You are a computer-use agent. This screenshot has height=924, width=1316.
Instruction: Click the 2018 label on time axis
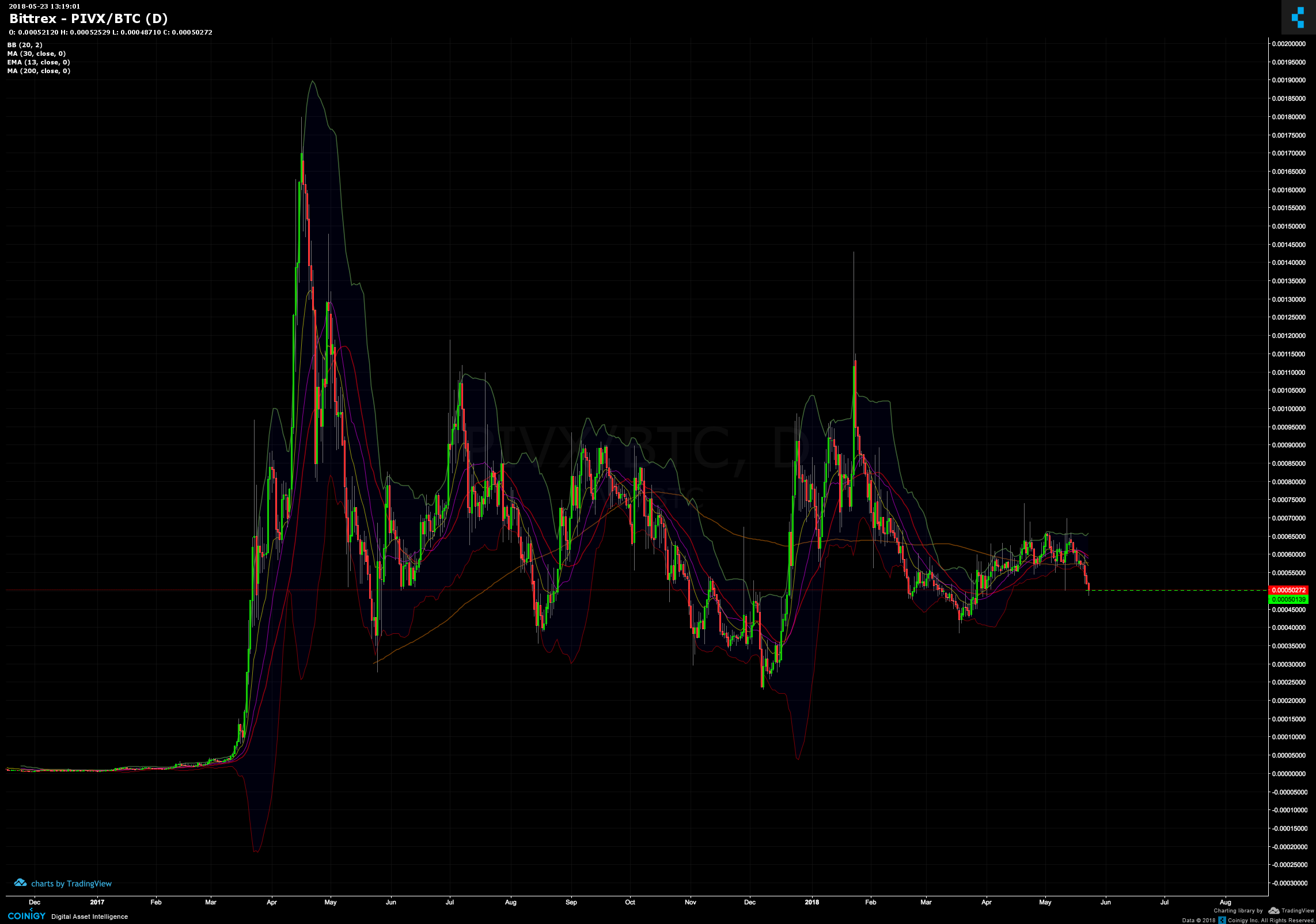pos(811,902)
